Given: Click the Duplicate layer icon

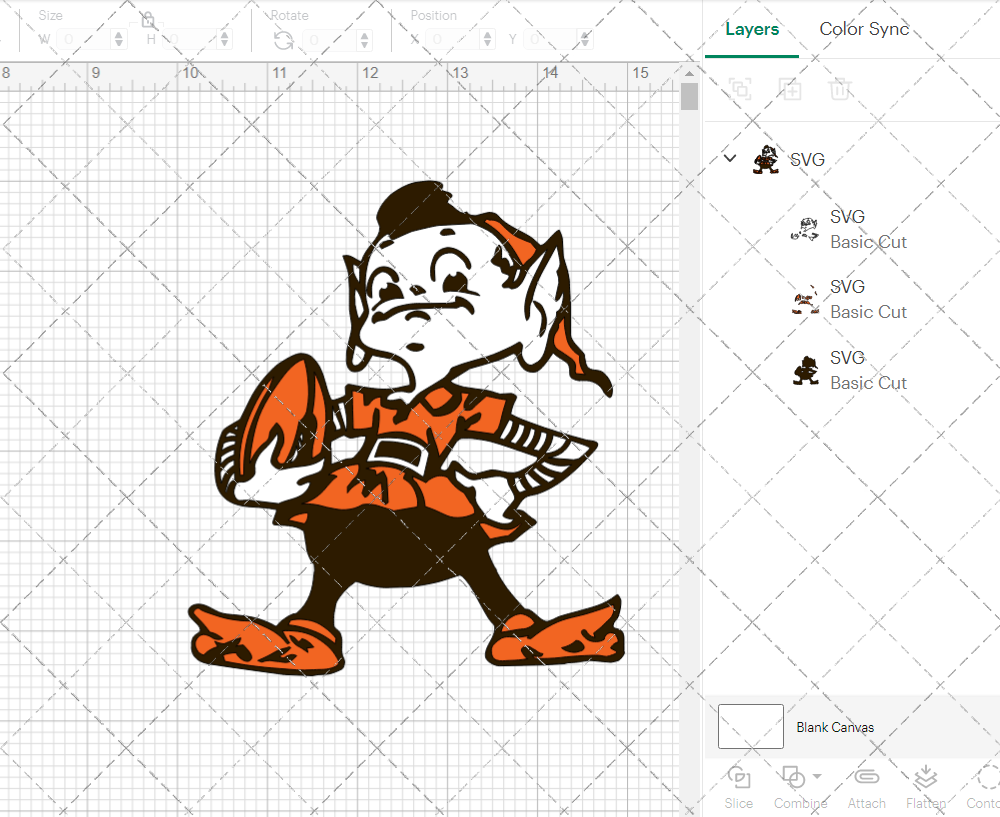Looking at the screenshot, I should coord(790,90).
